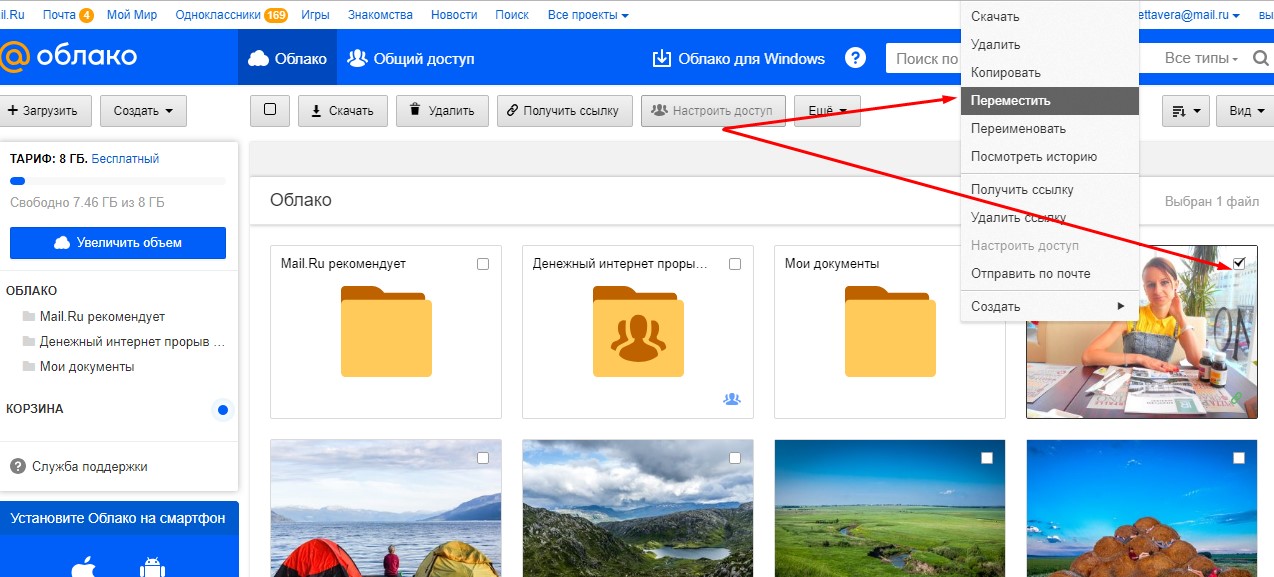1274x577 pixels.
Task: Click the Облако cloud tab icon
Action: click(x=258, y=58)
